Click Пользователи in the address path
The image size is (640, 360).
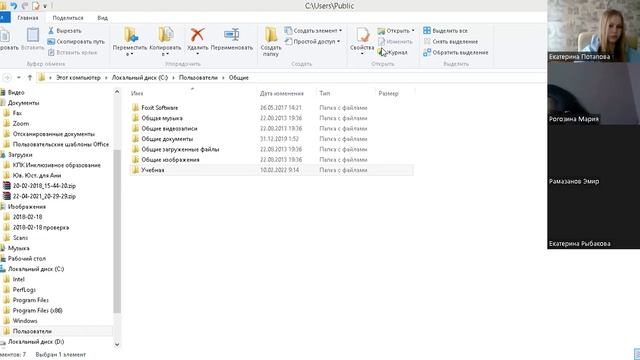[198, 78]
